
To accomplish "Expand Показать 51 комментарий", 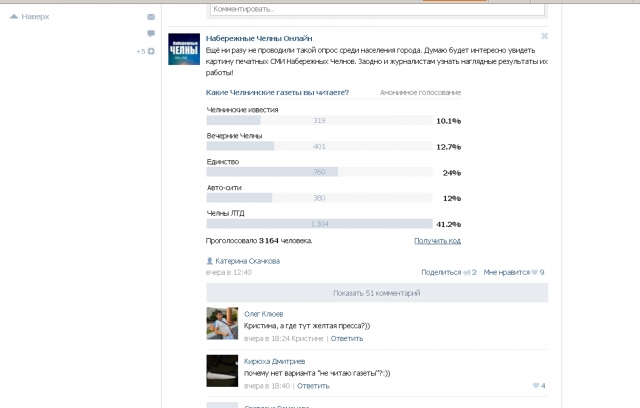I will tap(376, 293).
